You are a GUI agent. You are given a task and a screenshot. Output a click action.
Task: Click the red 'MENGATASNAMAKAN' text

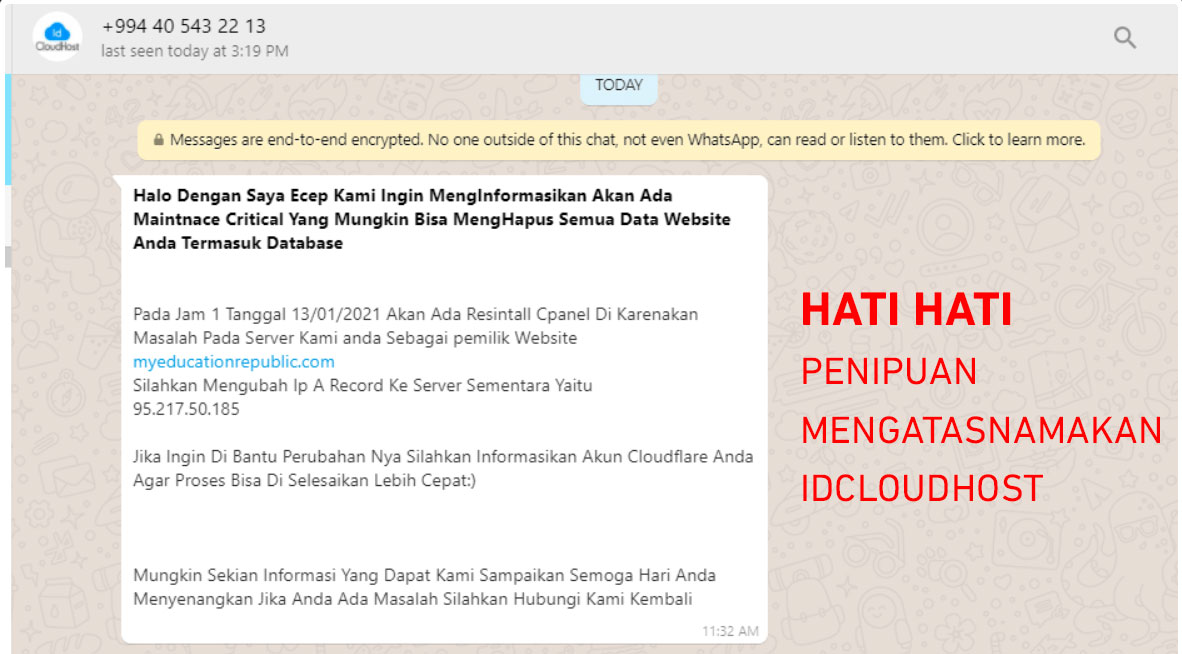(982, 431)
